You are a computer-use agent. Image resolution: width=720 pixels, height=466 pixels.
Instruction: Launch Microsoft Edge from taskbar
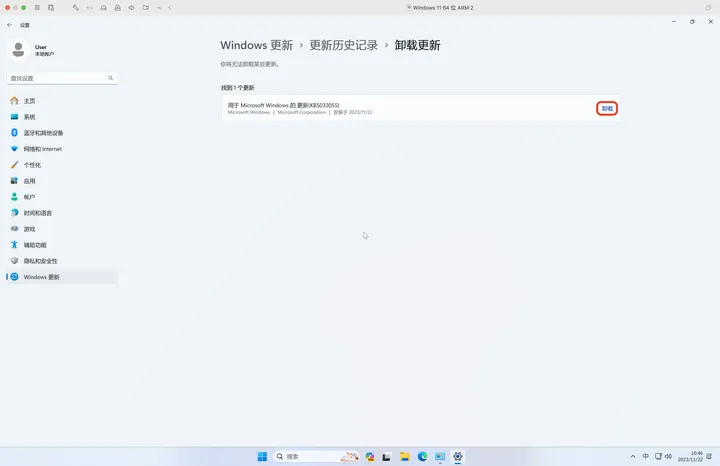coord(422,456)
